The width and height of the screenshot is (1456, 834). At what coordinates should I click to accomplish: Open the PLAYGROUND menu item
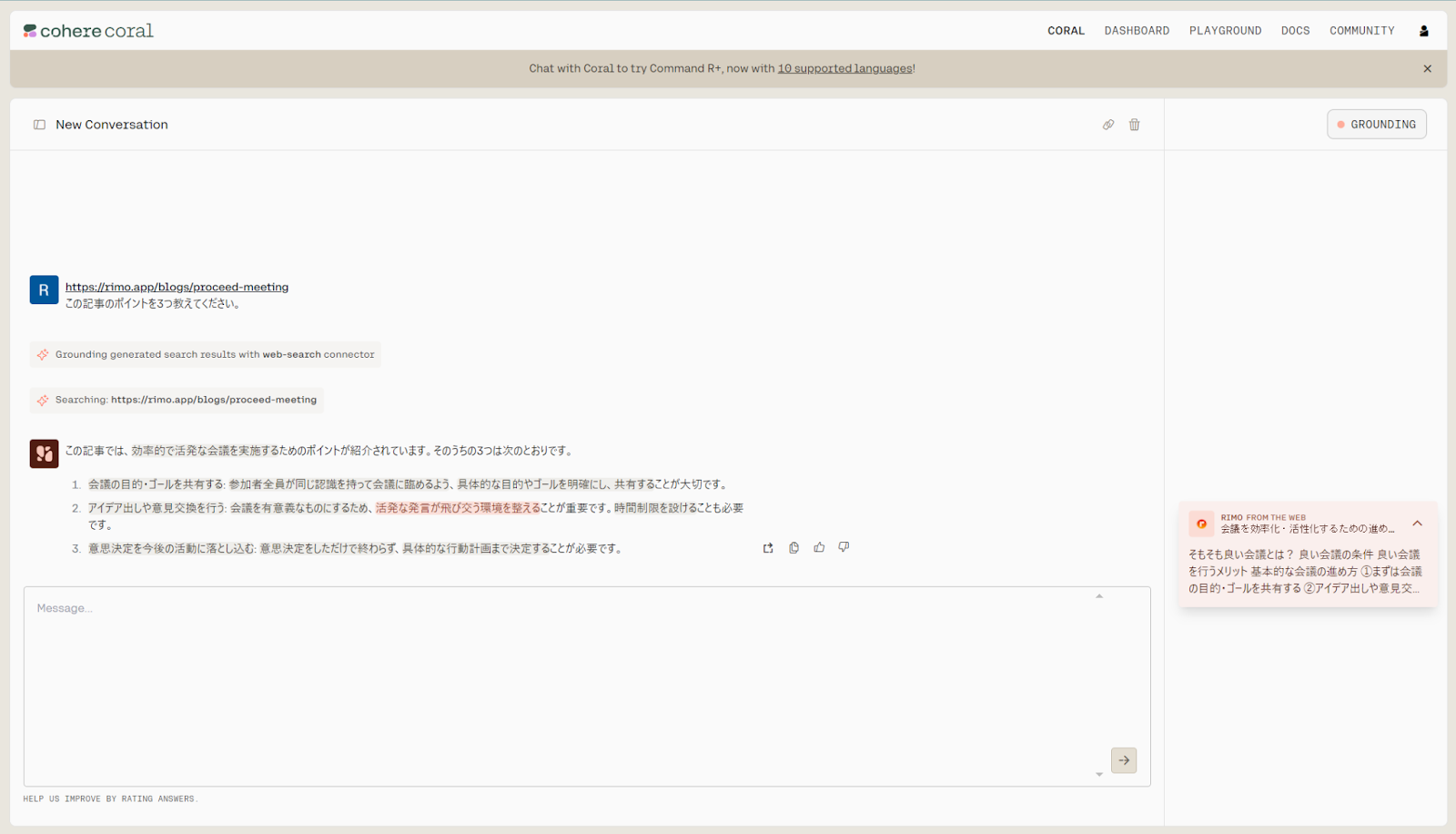(x=1225, y=31)
